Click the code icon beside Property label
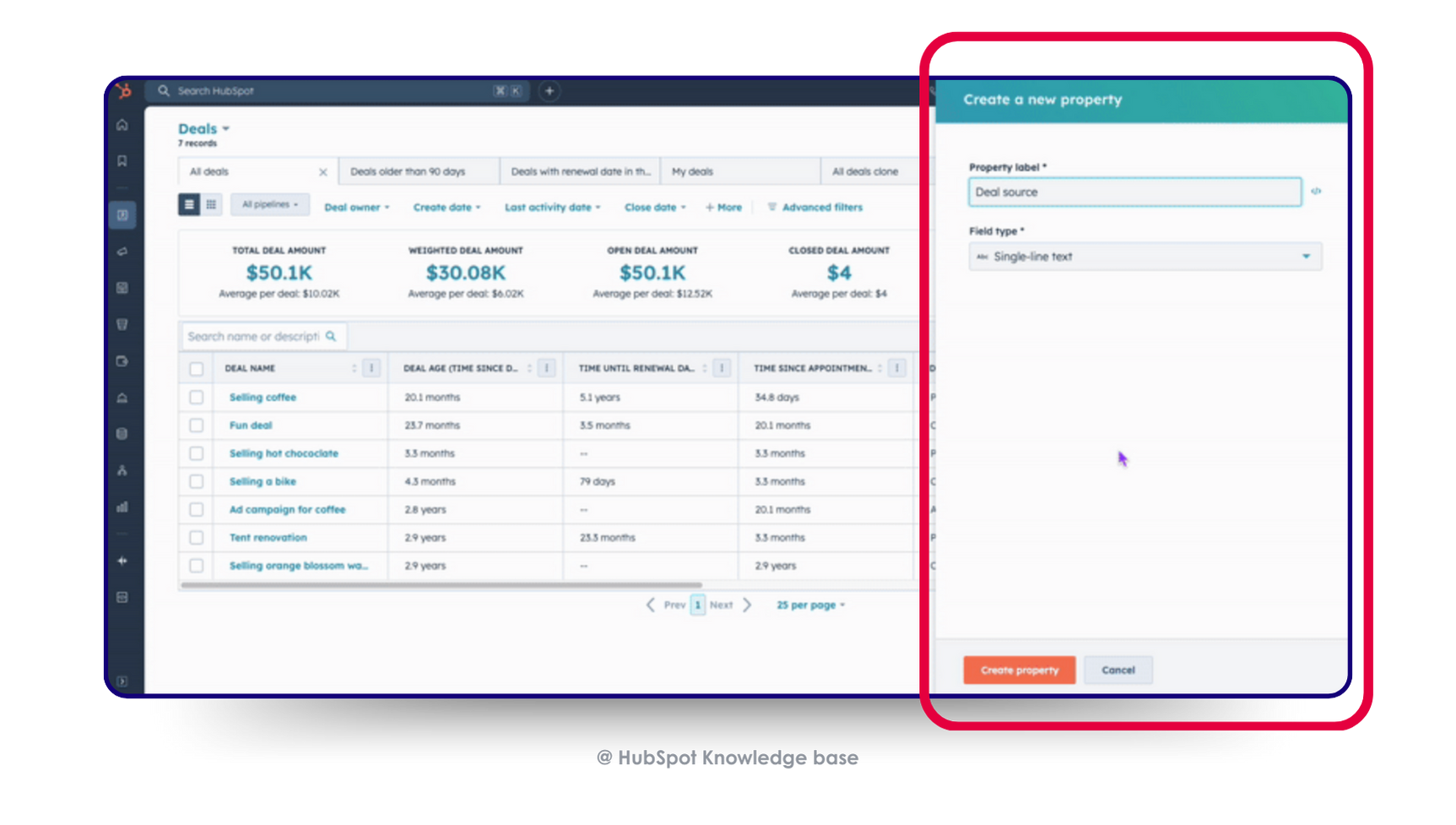Image resolution: width=1456 pixels, height=825 pixels. point(1316,192)
